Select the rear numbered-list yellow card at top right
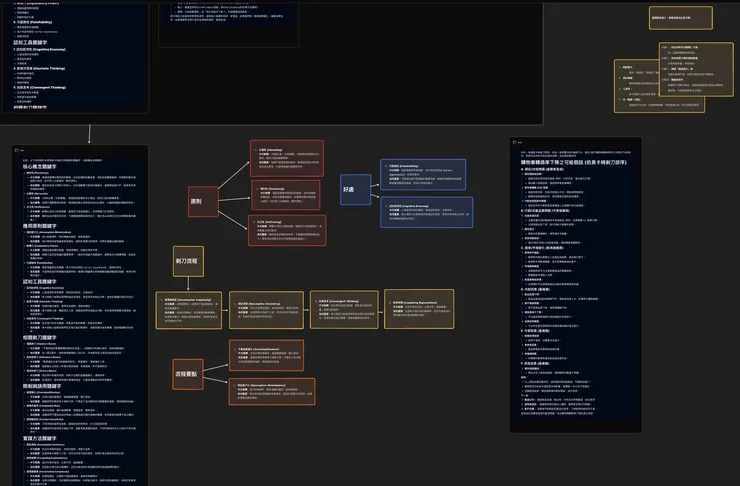740x486 pixels. [x=637, y=86]
